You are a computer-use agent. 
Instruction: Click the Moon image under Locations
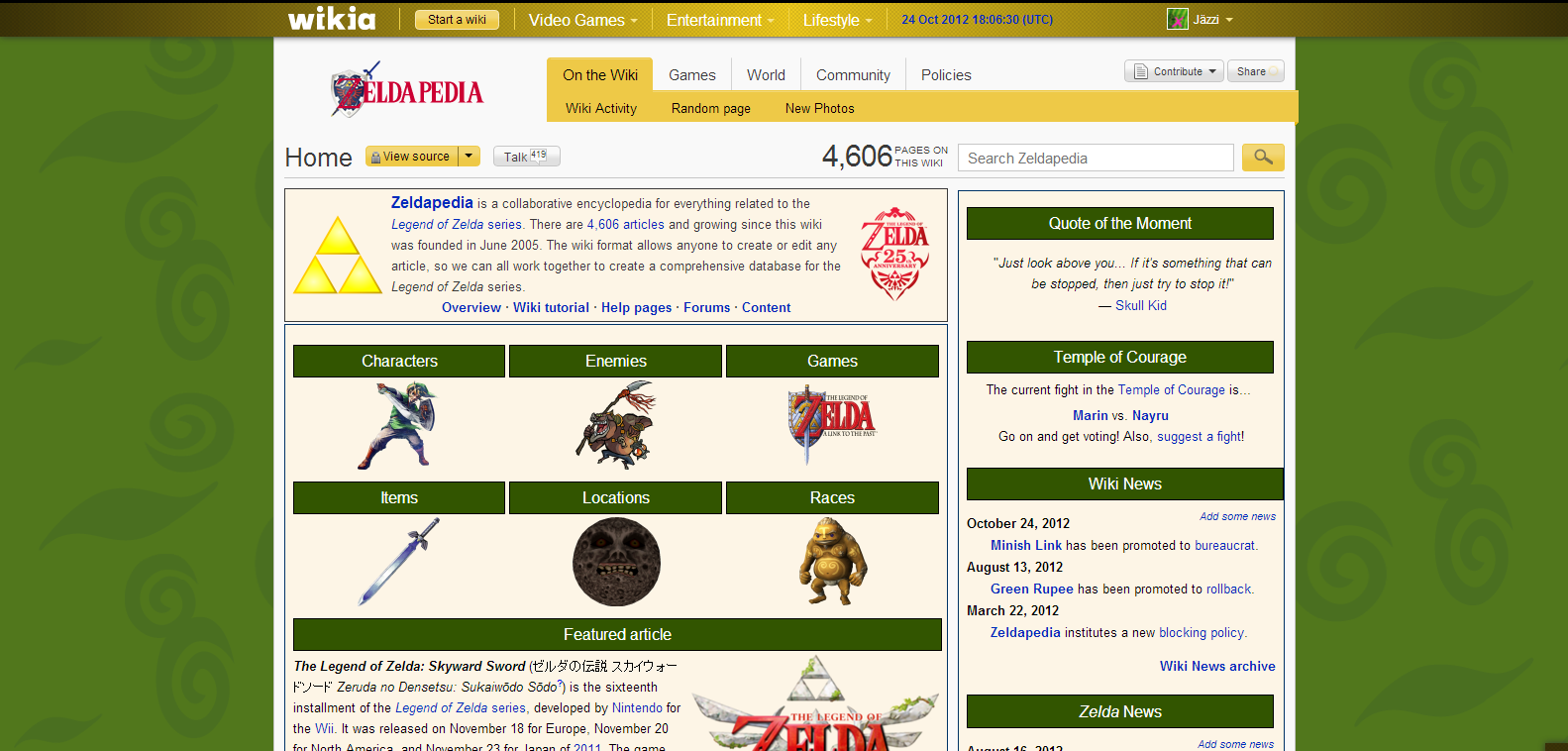[x=616, y=562]
